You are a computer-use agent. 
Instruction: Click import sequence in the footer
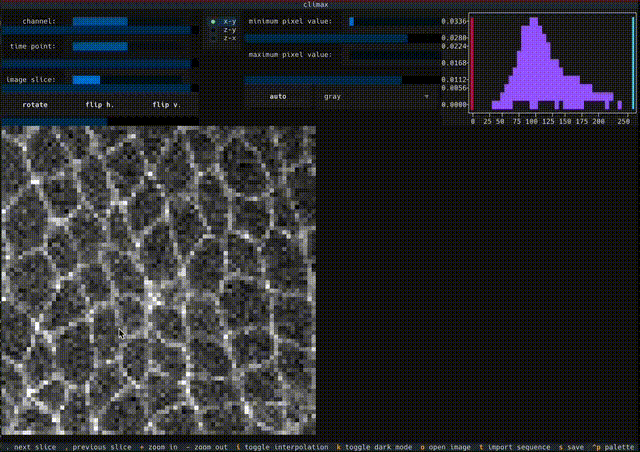coord(514,447)
